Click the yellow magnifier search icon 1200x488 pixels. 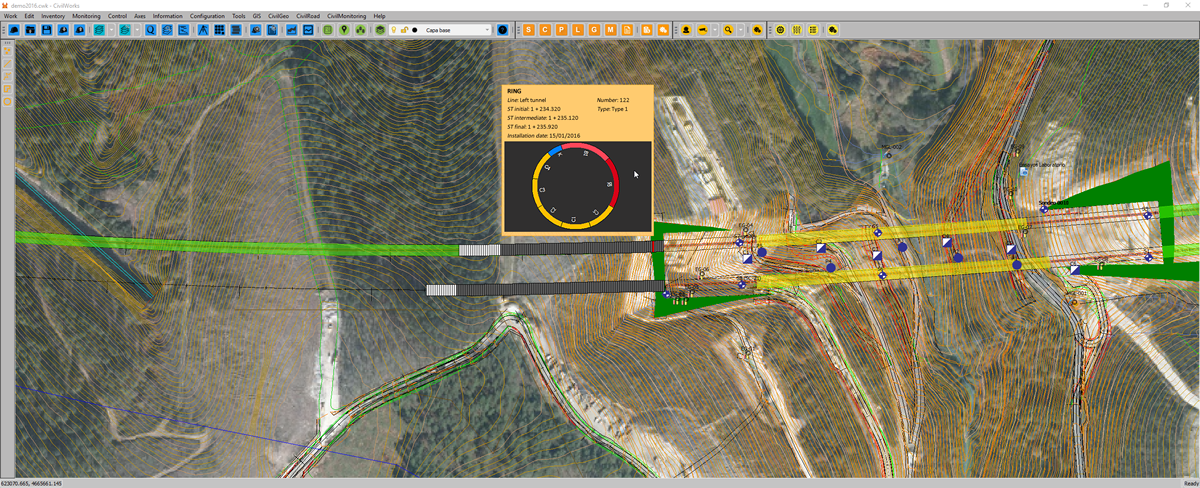click(729, 30)
